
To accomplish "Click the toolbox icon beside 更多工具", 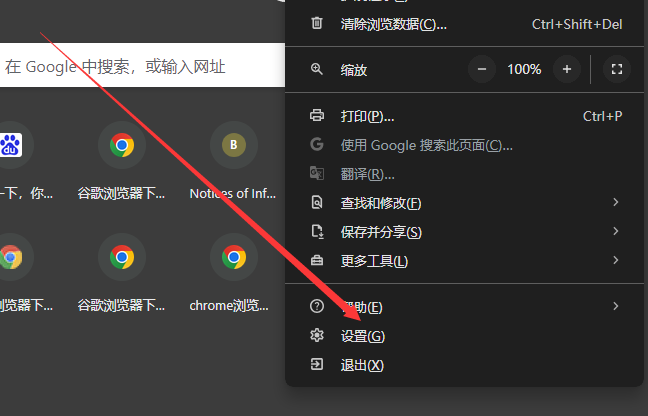I will (317, 260).
